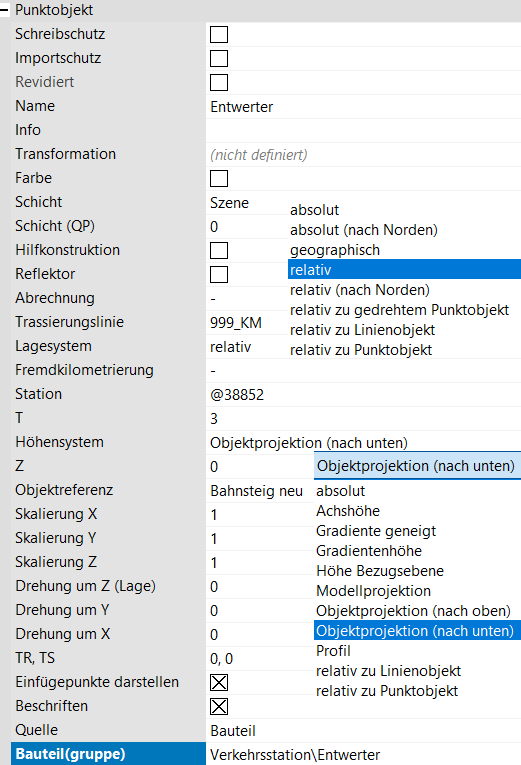Screen dimensions: 521x765
Task: Enable the Hilfkonstruktion checkbox
Action: [219, 251]
